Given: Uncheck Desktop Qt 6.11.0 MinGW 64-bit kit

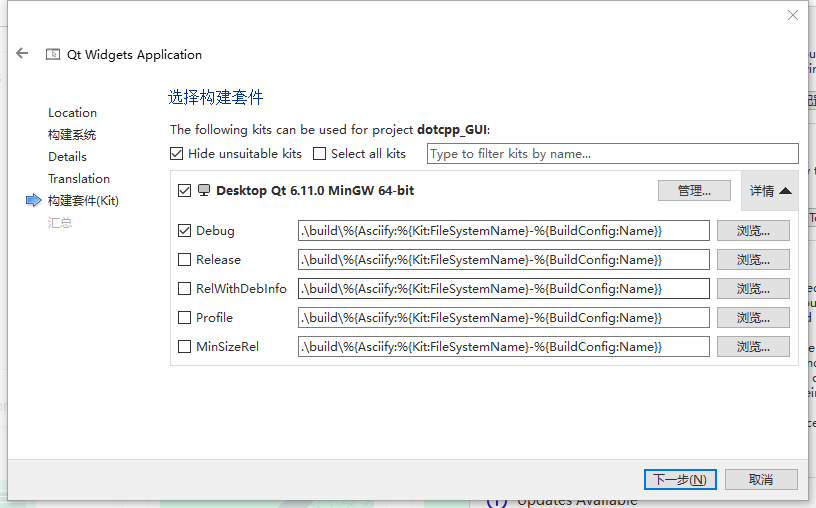Looking at the screenshot, I should click(184, 190).
